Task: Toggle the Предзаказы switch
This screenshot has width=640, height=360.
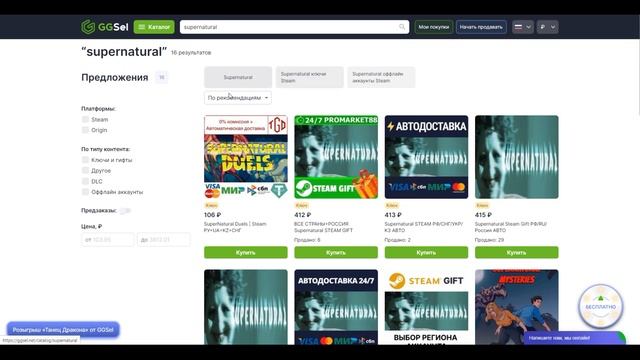Action: click(125, 211)
